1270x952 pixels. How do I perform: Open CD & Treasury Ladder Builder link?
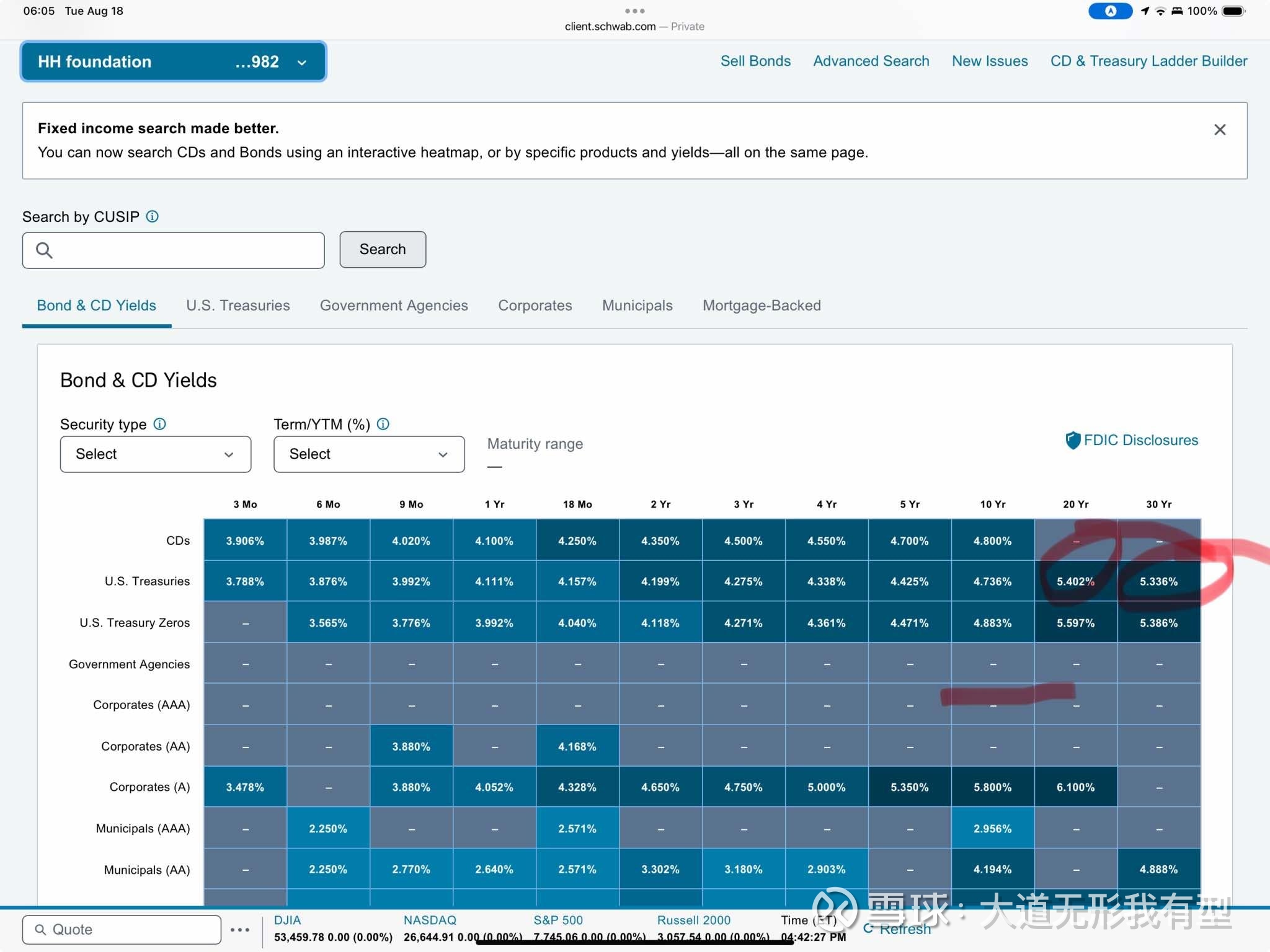coord(1148,61)
